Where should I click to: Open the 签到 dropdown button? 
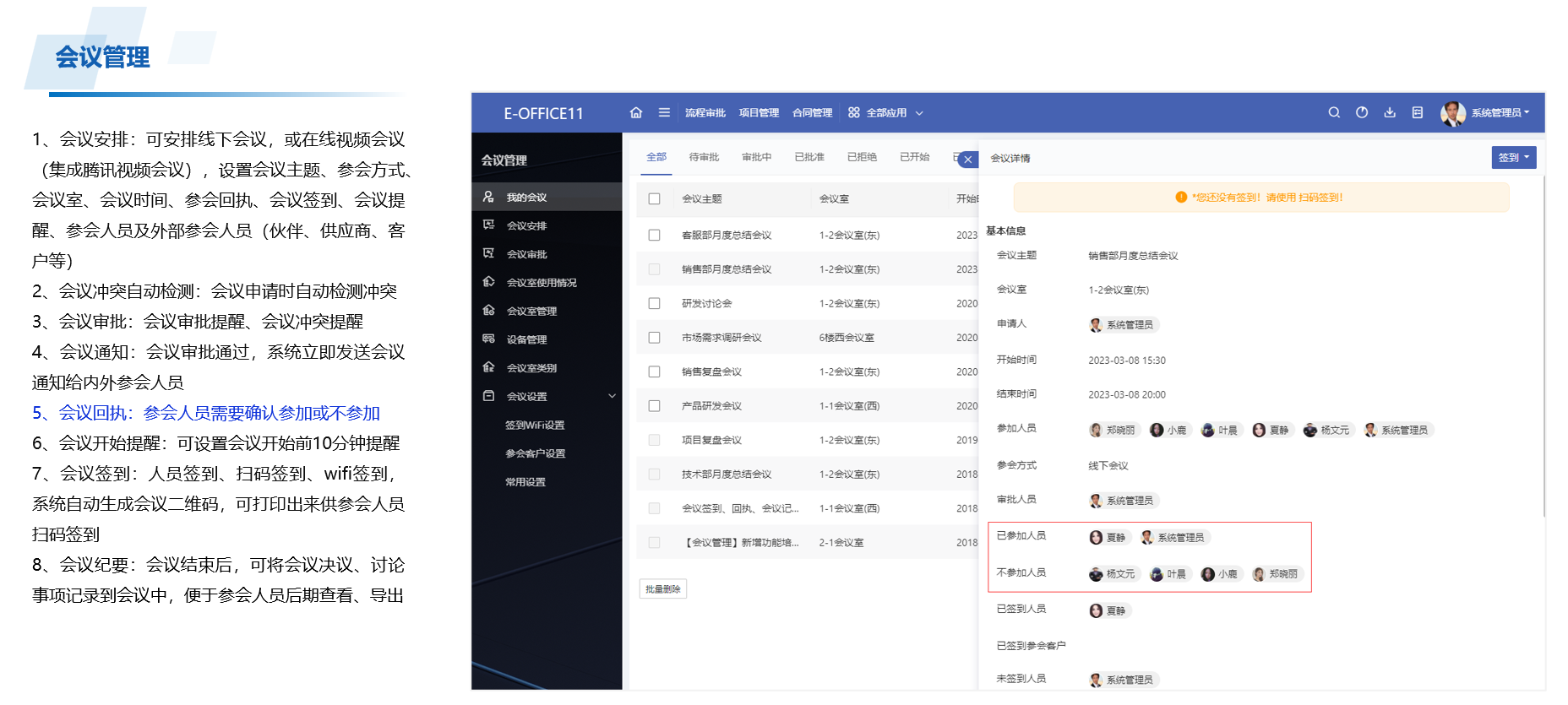(x=1514, y=157)
